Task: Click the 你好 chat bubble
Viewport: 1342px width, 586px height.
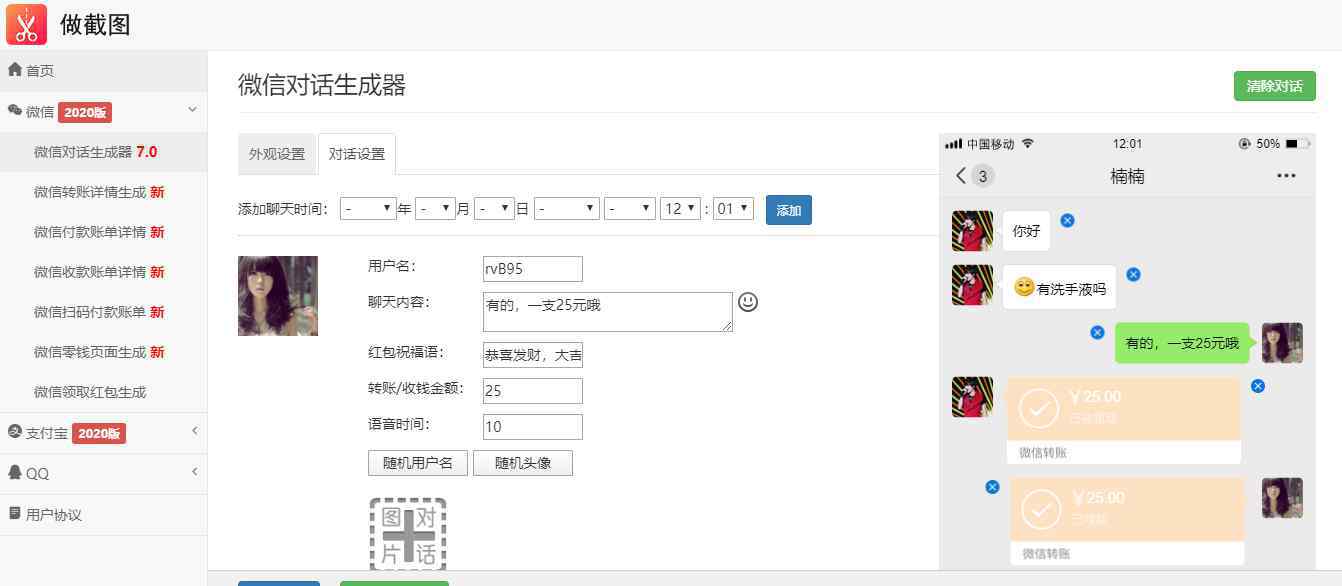Action: [x=1027, y=231]
